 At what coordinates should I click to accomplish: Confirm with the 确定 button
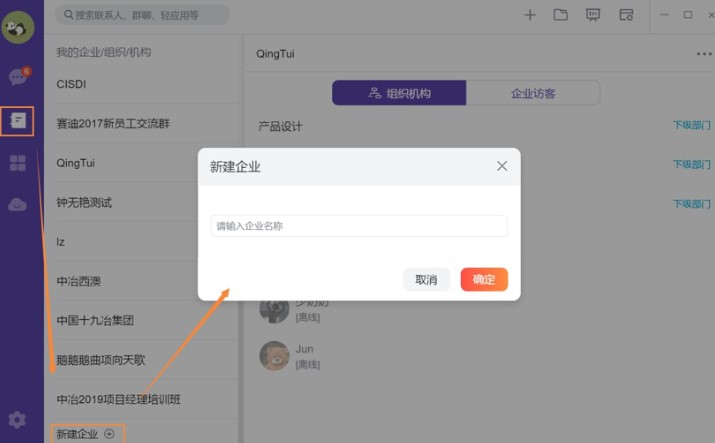484,279
